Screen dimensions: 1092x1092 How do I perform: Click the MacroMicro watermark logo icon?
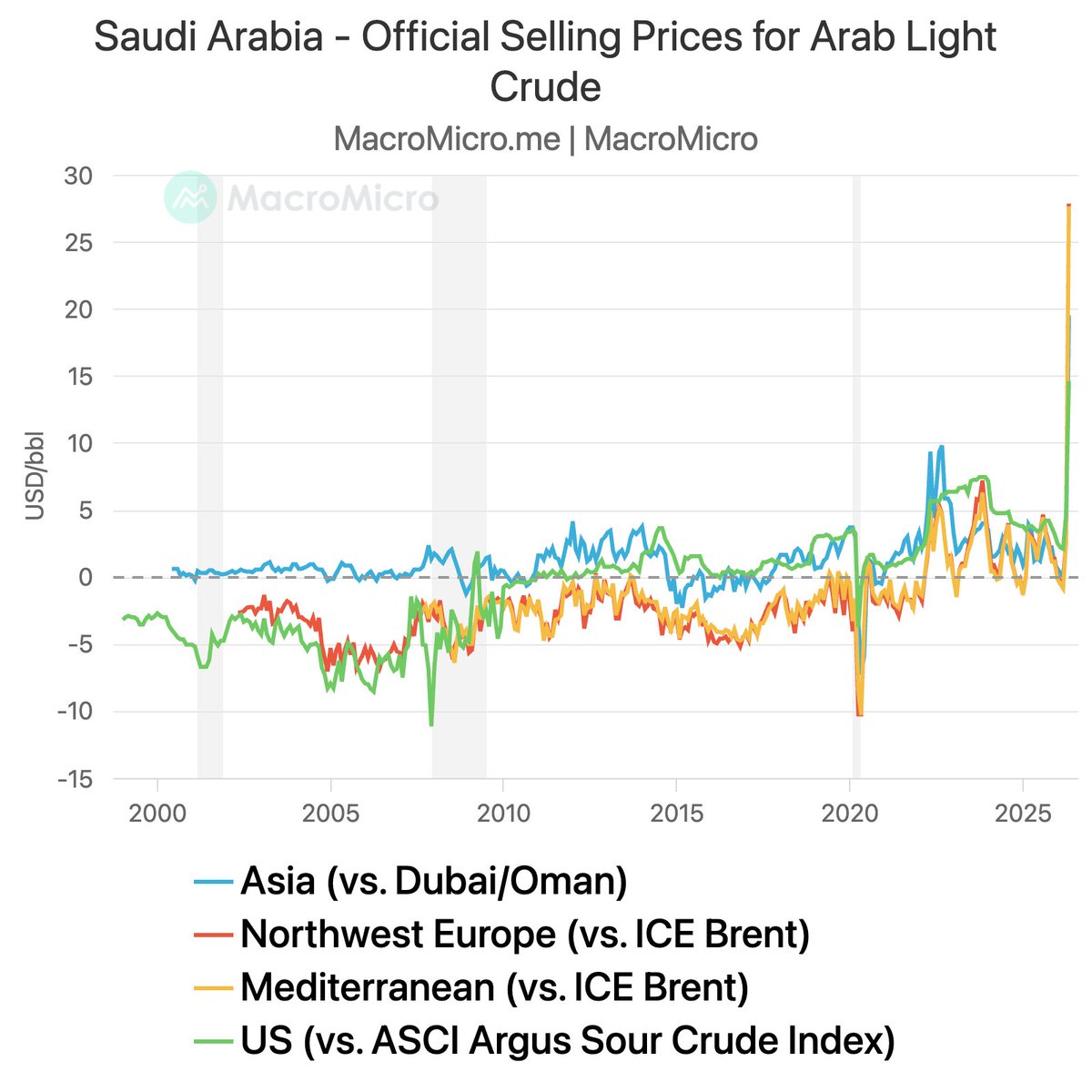point(189,197)
